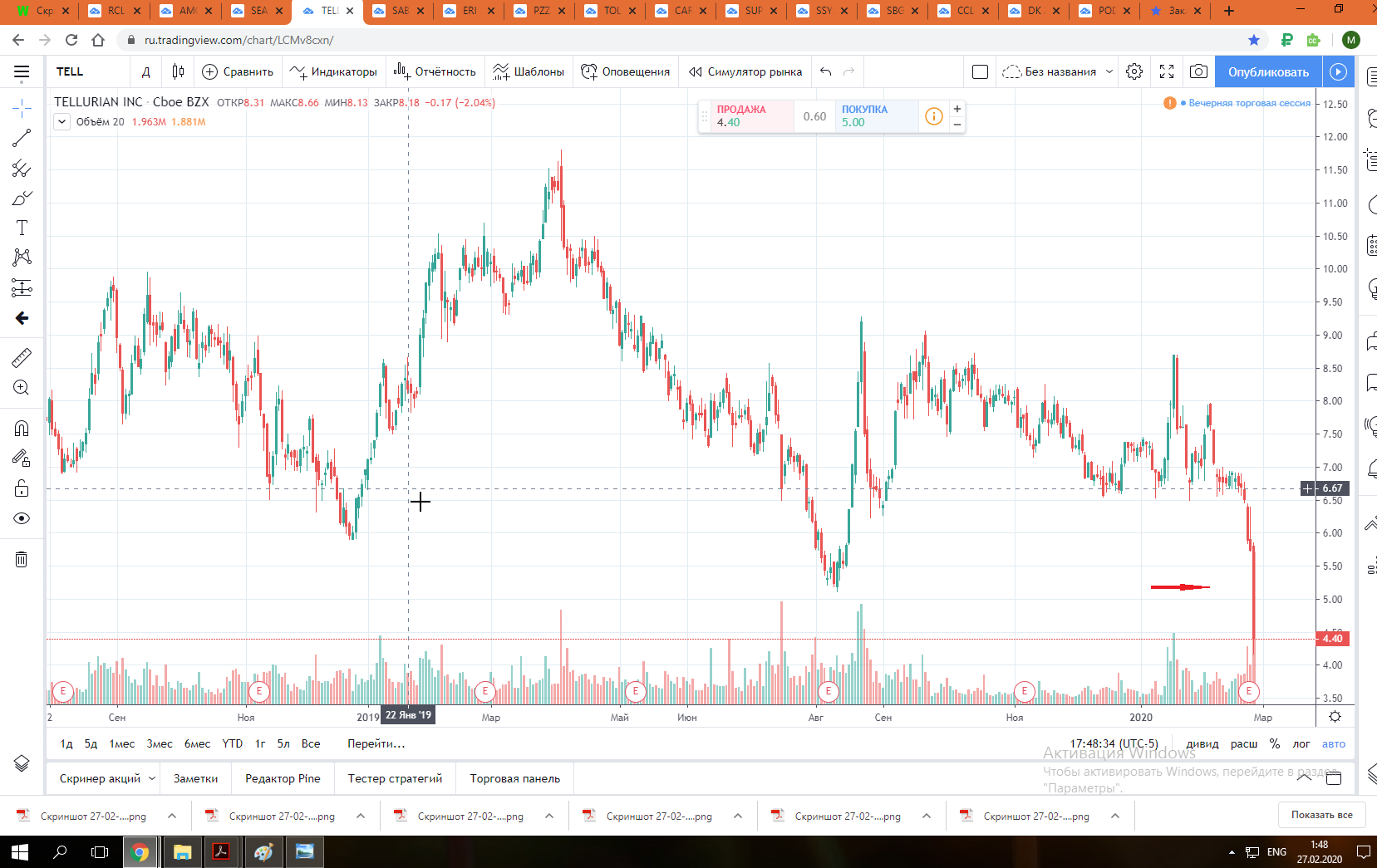Open the candlestick chart style selector
Viewport: 1377px width, 868px height.
pyautogui.click(x=178, y=71)
